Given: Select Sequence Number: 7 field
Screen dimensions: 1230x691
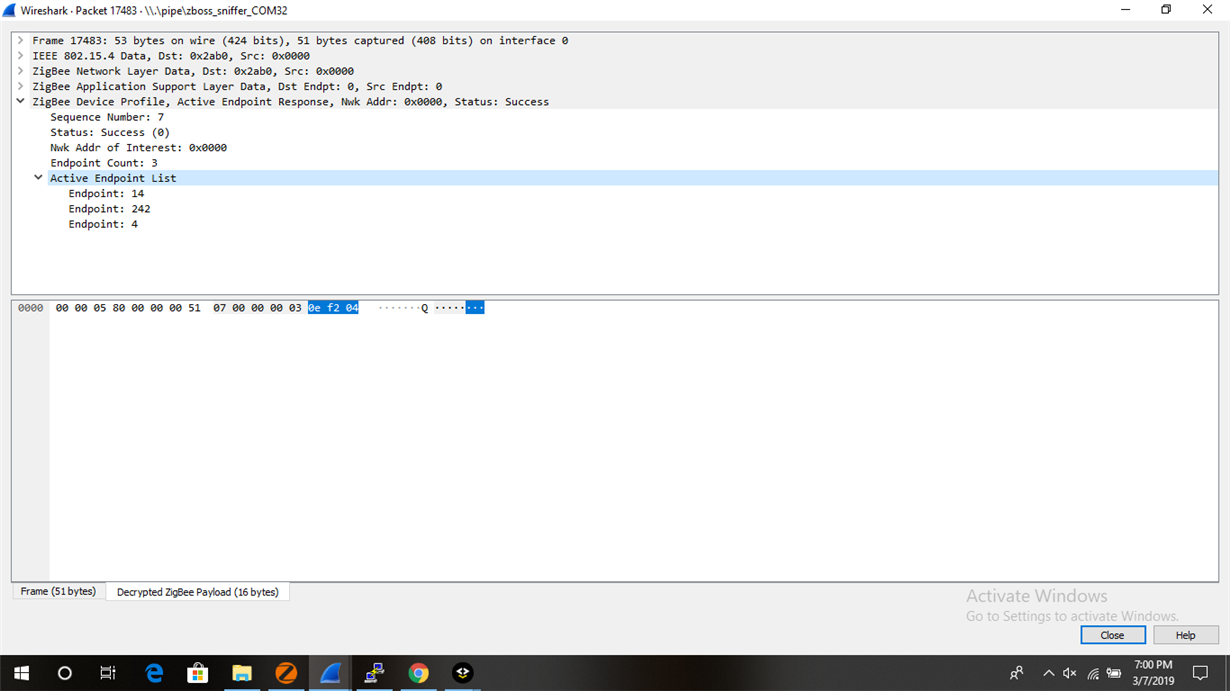Looking at the screenshot, I should [107, 117].
